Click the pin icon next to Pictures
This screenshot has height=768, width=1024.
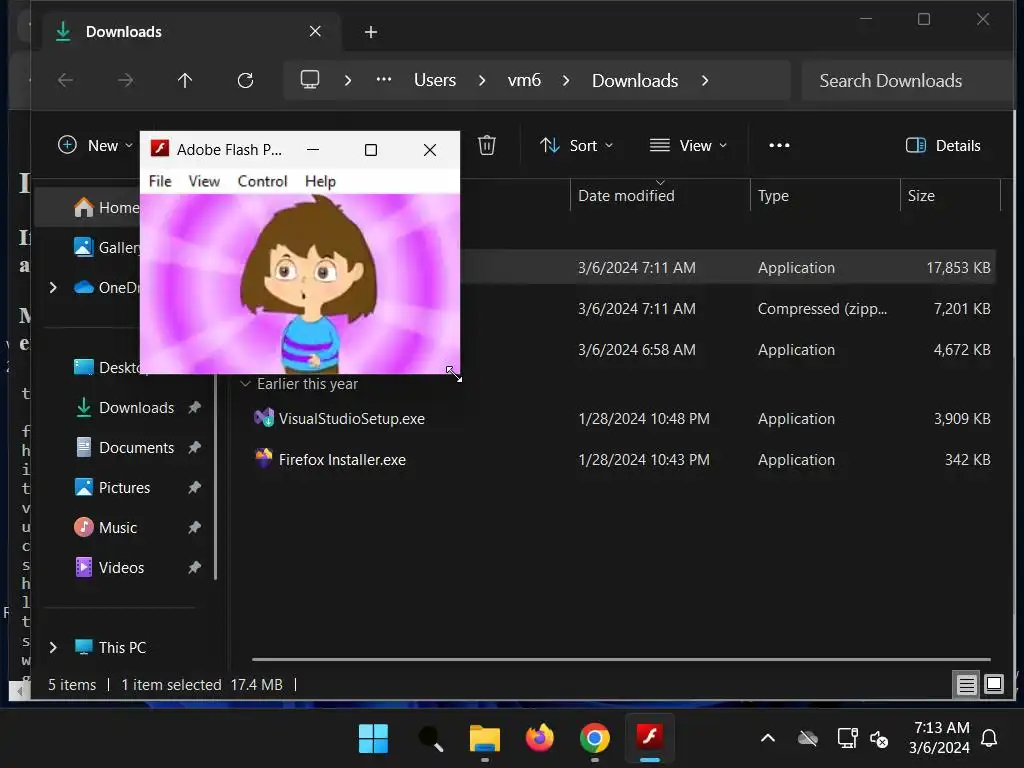(x=194, y=487)
